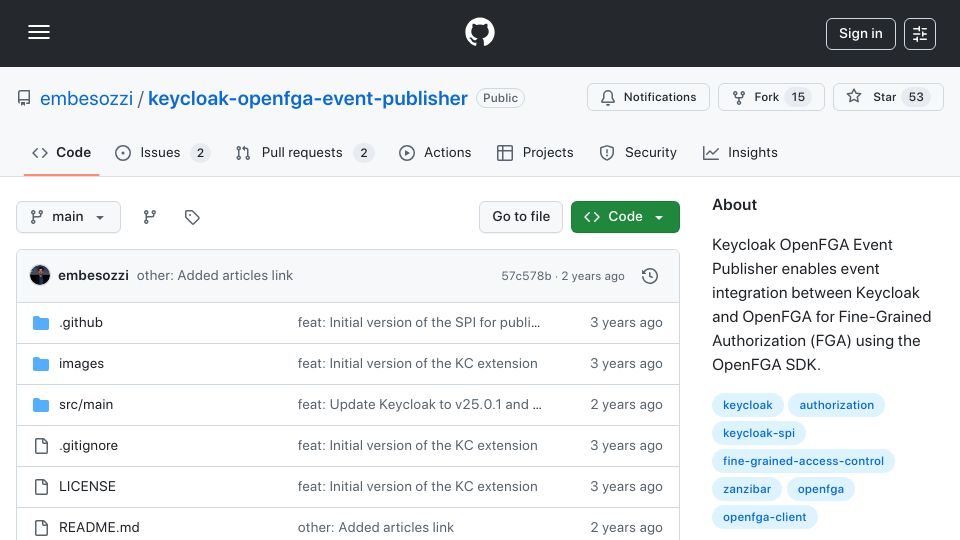Click the Go to file button
The height and width of the screenshot is (540, 960).
520,217
